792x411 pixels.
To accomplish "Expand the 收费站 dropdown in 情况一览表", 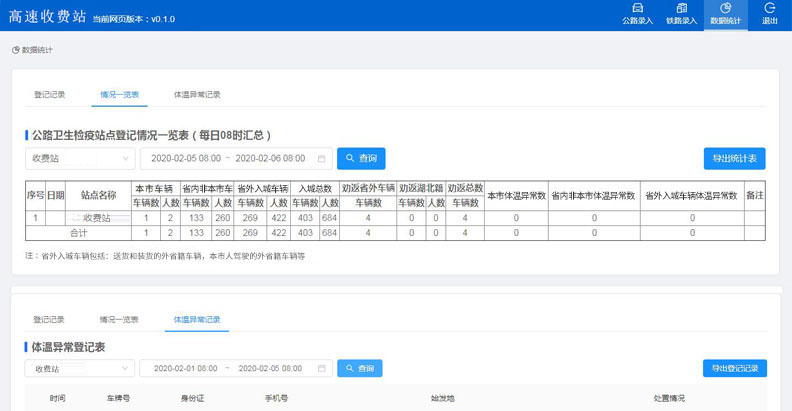I will (x=80, y=158).
